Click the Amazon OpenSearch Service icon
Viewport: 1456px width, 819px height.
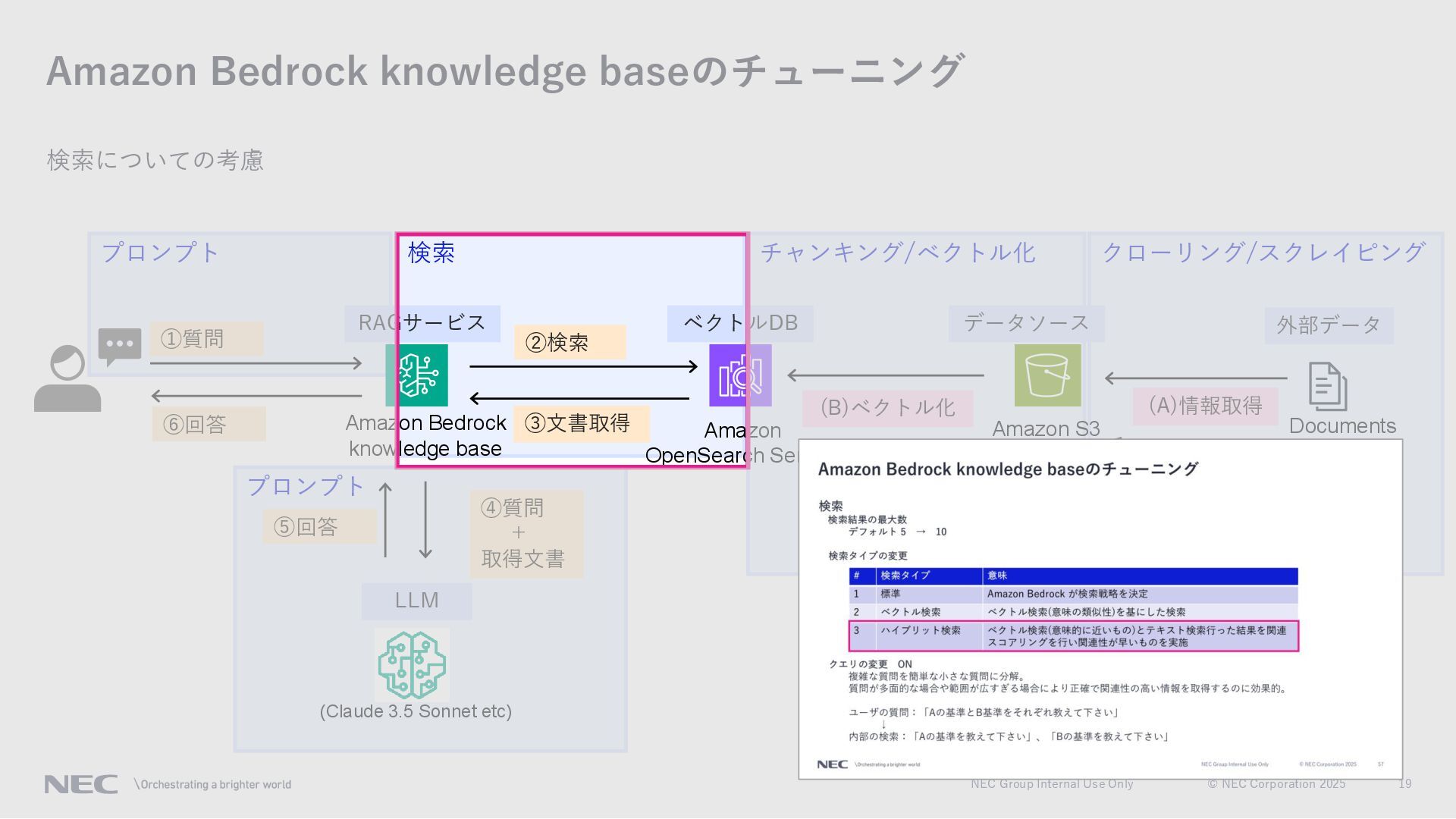click(x=739, y=375)
